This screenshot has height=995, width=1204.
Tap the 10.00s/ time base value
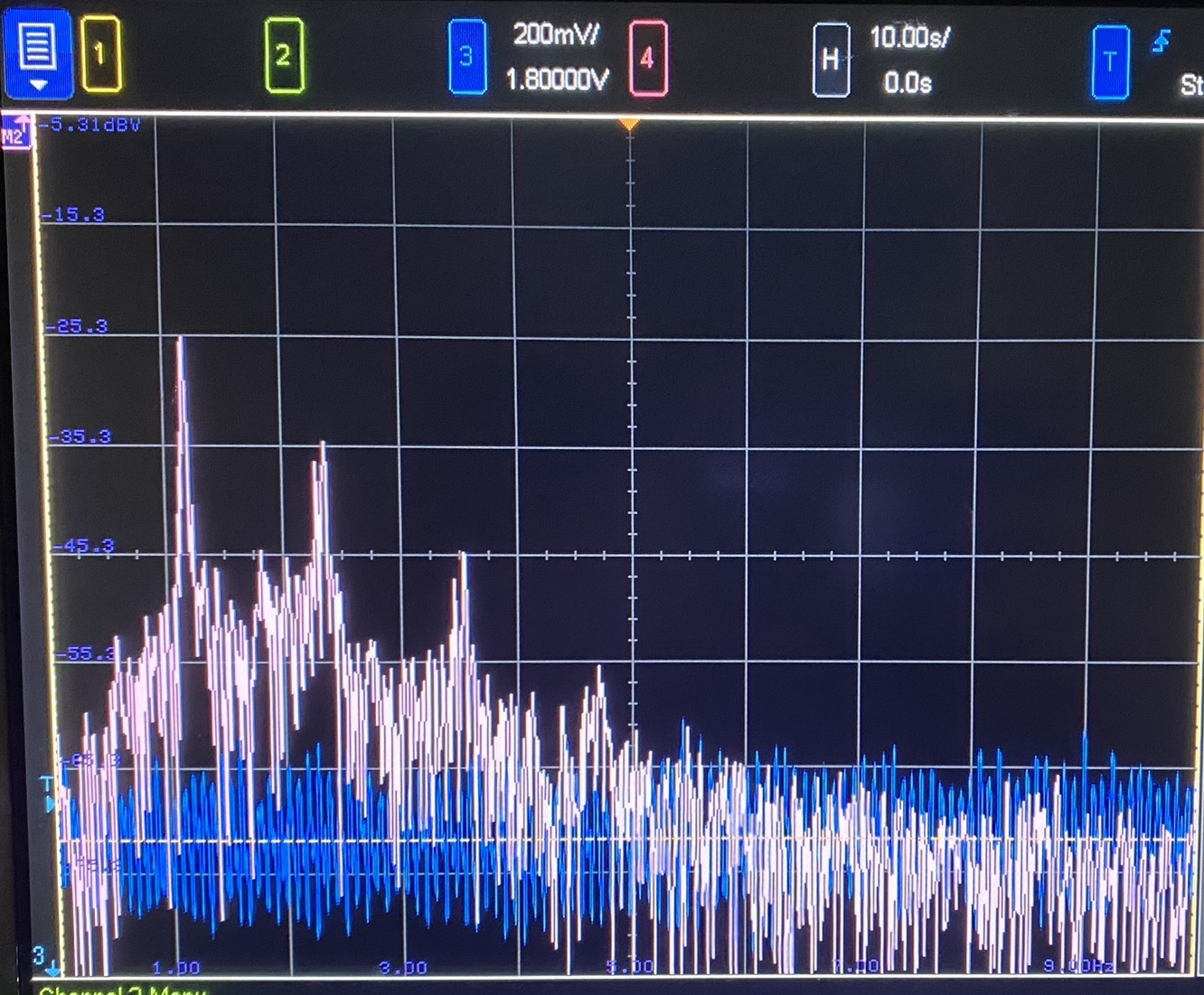[909, 38]
